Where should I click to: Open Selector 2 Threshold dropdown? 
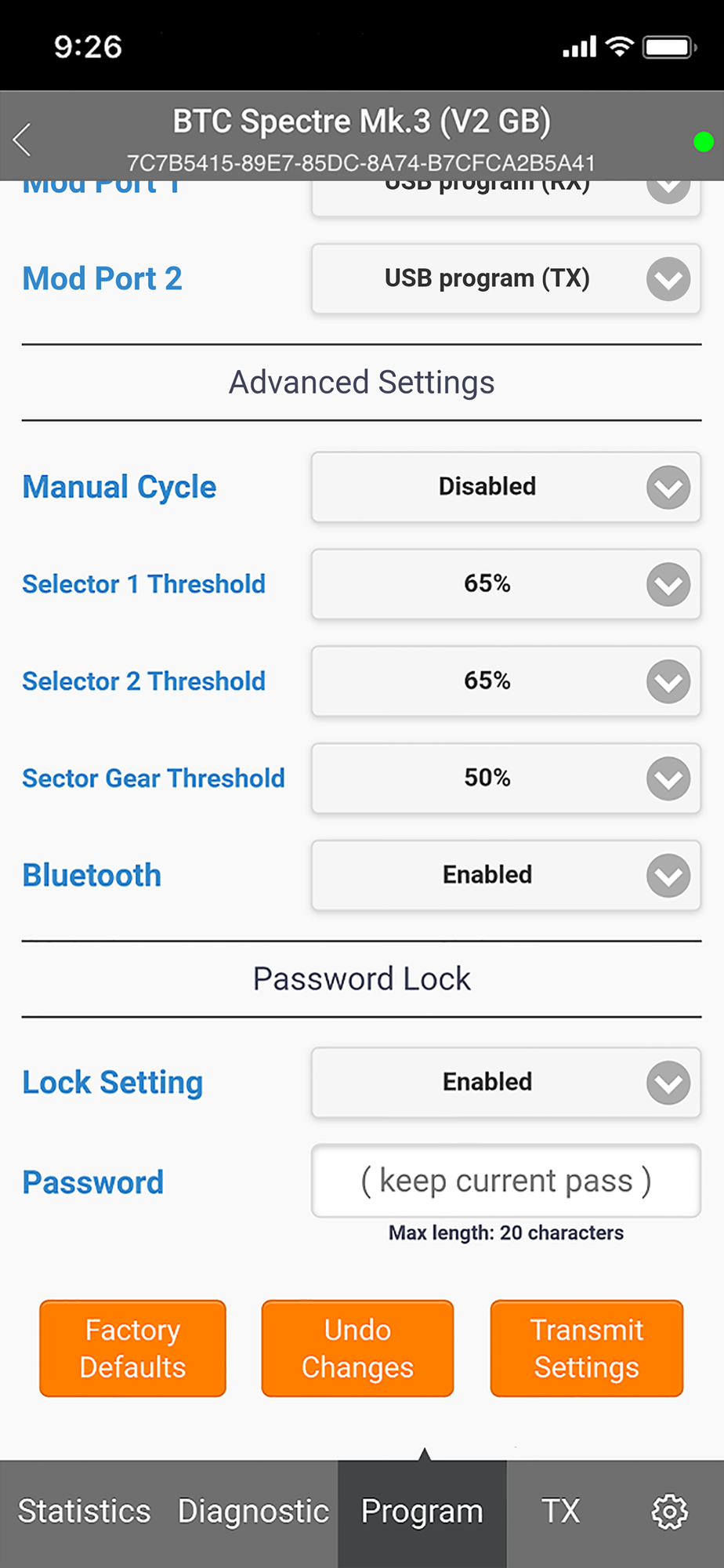pyautogui.click(x=506, y=681)
